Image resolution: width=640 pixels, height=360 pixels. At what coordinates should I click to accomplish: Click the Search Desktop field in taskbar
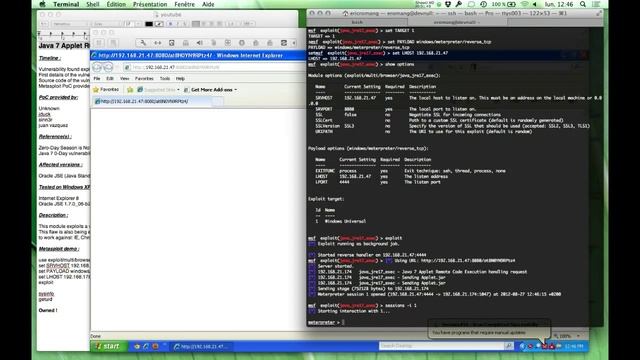442,346
